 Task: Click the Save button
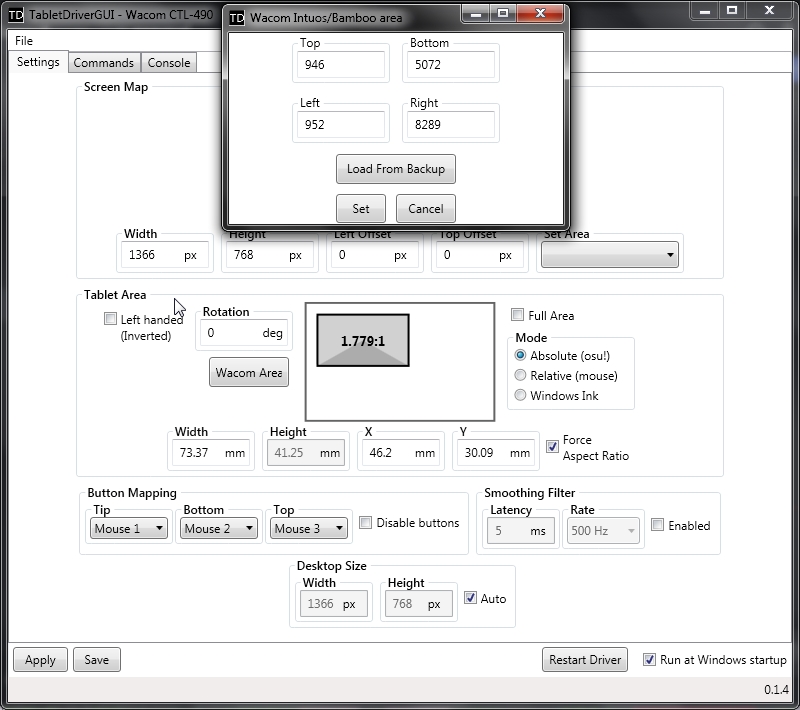click(x=96, y=660)
